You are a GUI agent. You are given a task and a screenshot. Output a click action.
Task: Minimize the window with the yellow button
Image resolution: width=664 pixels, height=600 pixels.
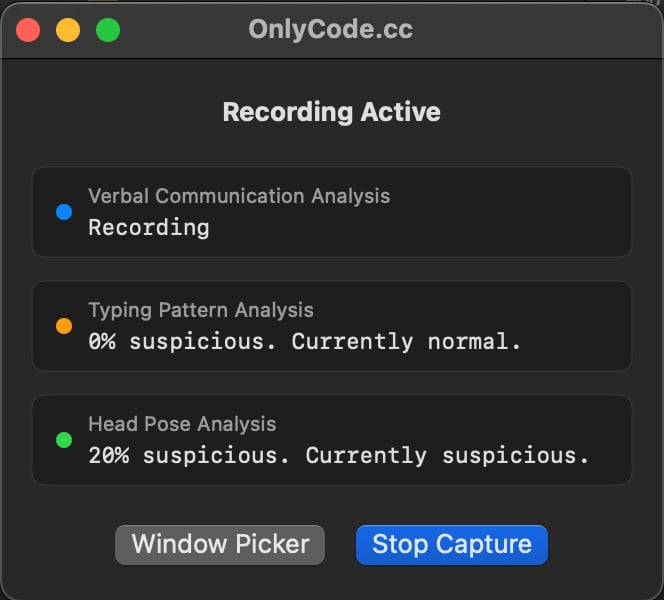tap(68, 30)
